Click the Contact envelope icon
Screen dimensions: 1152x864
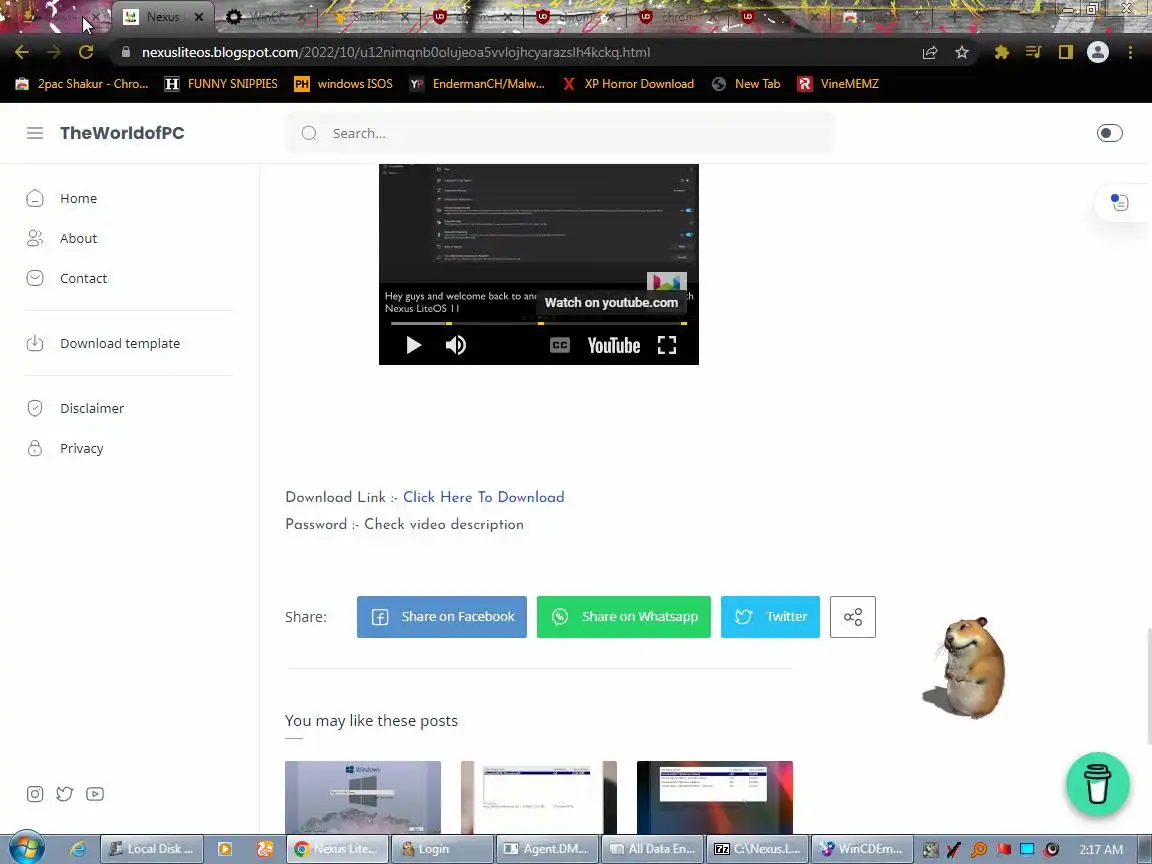tap(35, 278)
